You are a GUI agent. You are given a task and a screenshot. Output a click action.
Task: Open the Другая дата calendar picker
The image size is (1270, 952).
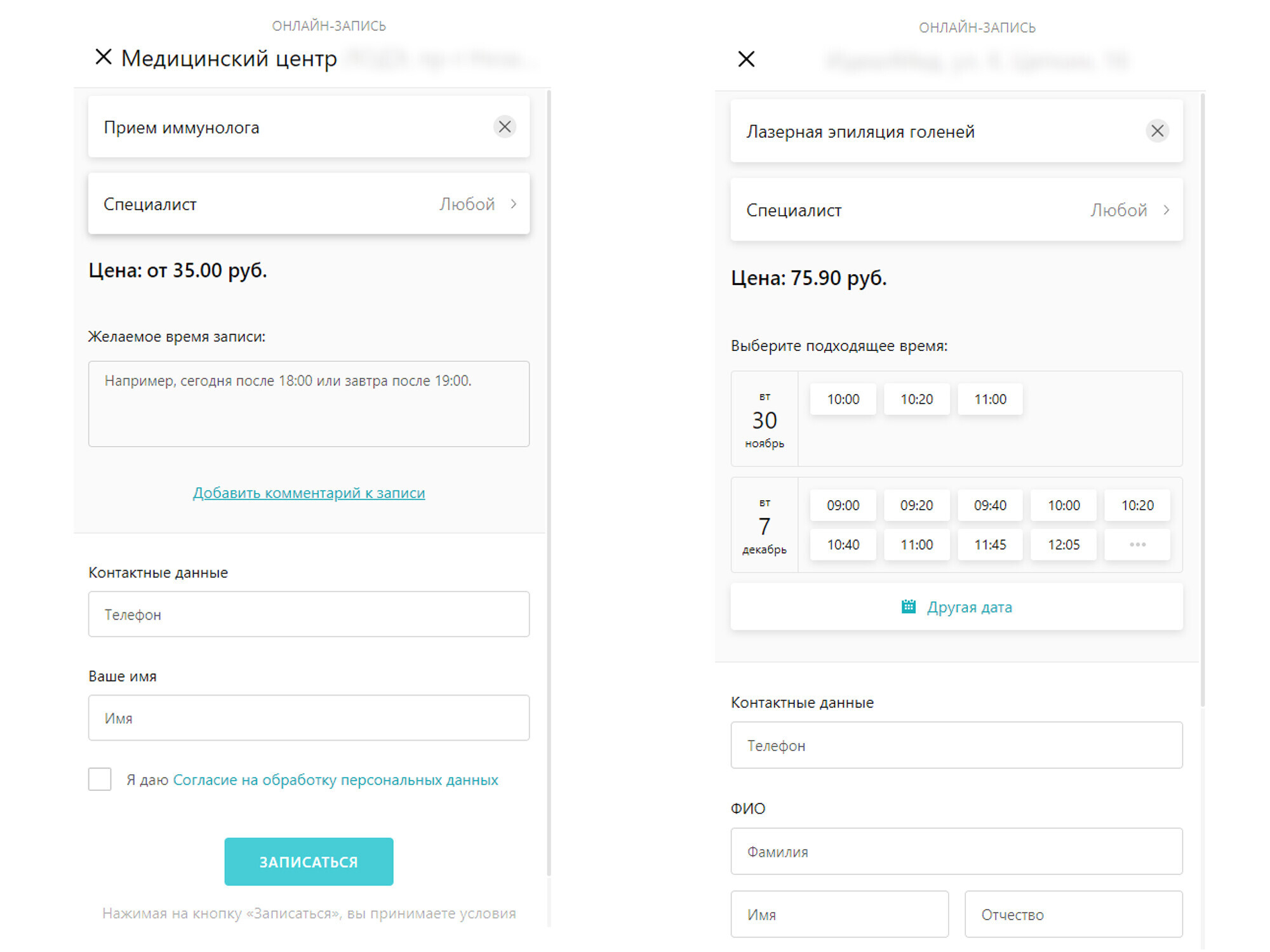pos(956,607)
